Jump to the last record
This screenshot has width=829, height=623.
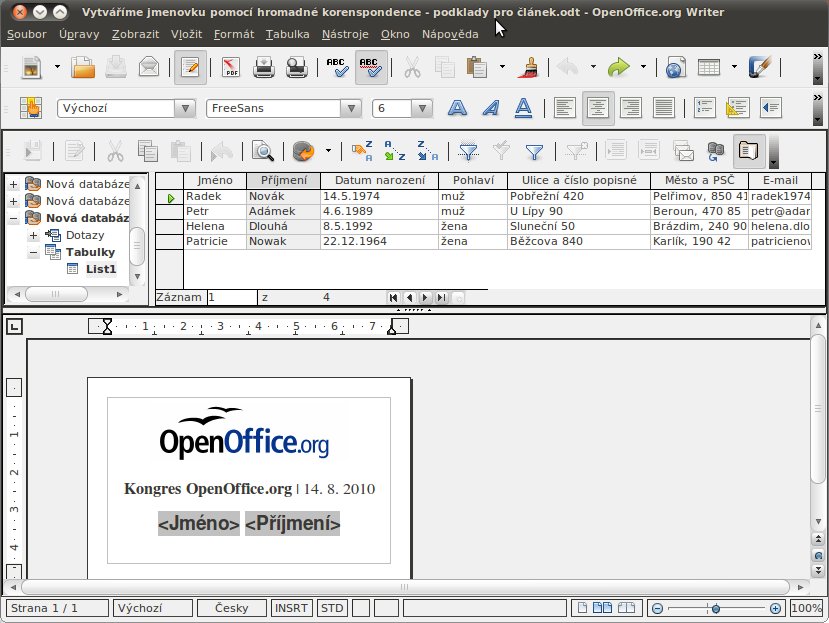(x=441, y=298)
